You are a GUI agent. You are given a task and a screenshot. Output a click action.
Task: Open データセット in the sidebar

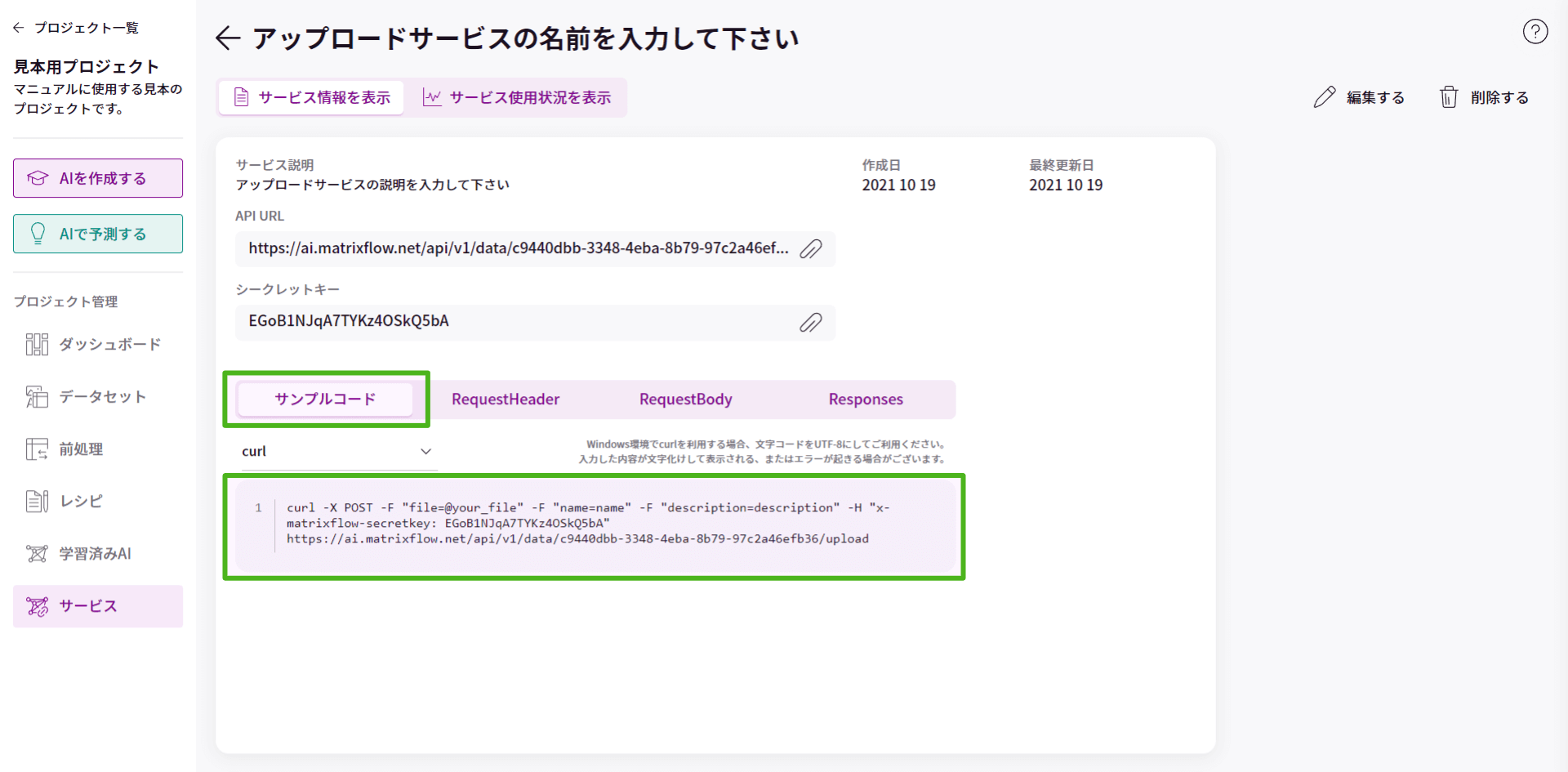(98, 396)
